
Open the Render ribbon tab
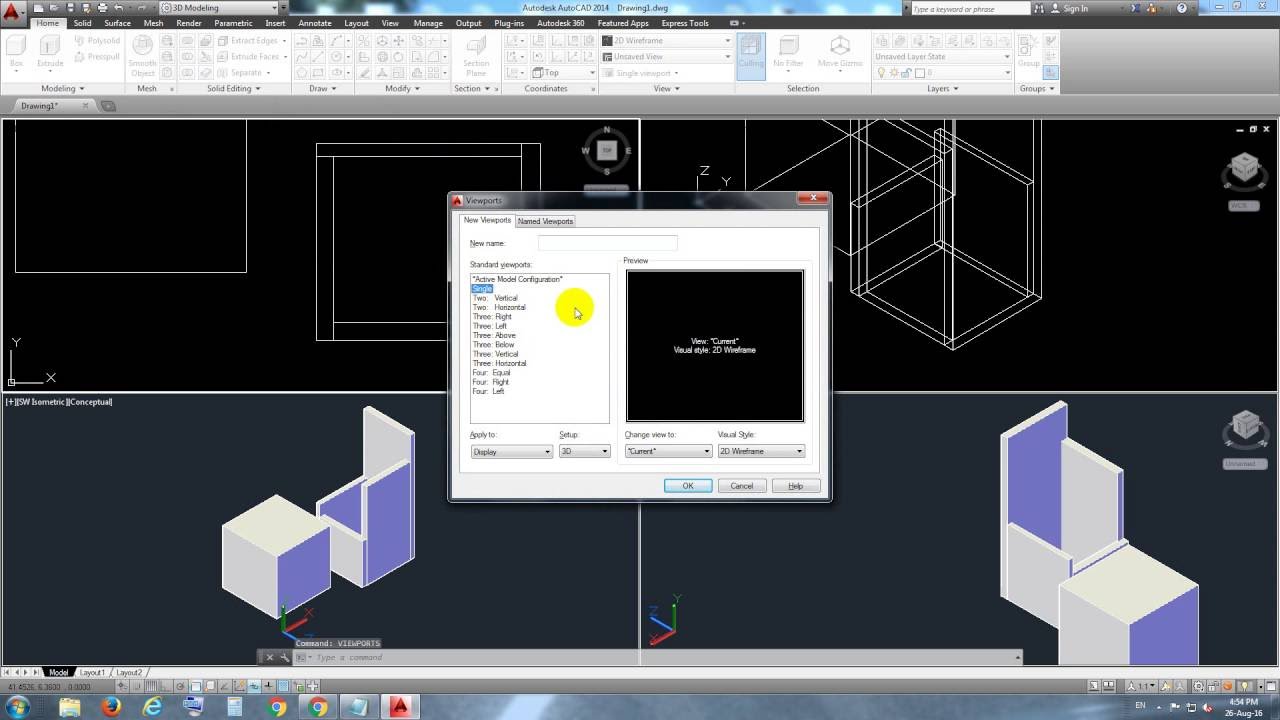point(189,23)
